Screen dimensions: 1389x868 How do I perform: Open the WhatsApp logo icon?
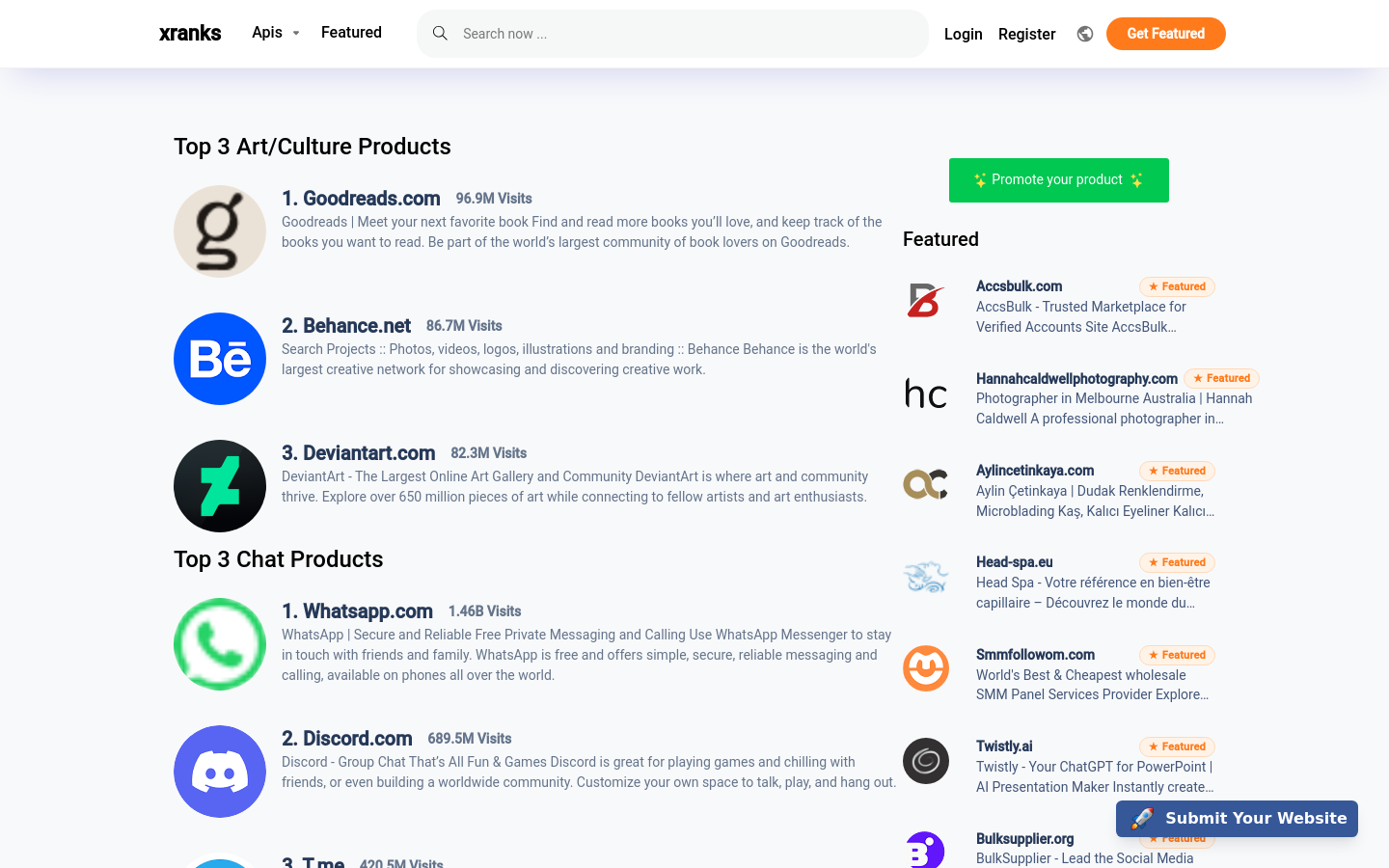[x=220, y=644]
